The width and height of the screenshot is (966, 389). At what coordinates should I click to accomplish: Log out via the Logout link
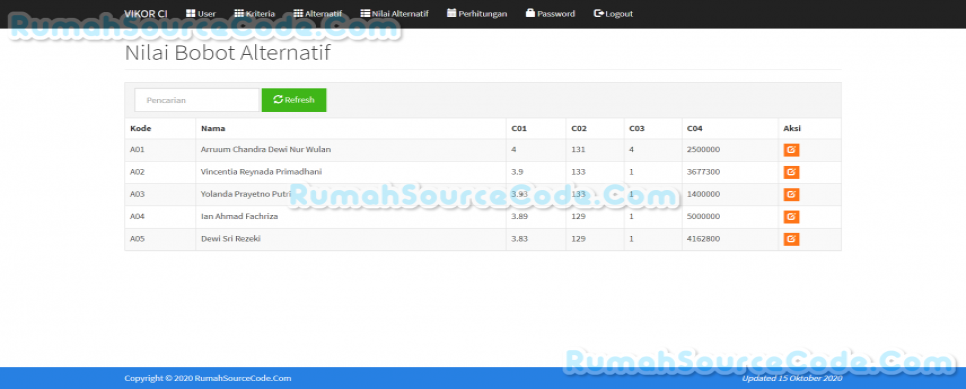coord(613,14)
